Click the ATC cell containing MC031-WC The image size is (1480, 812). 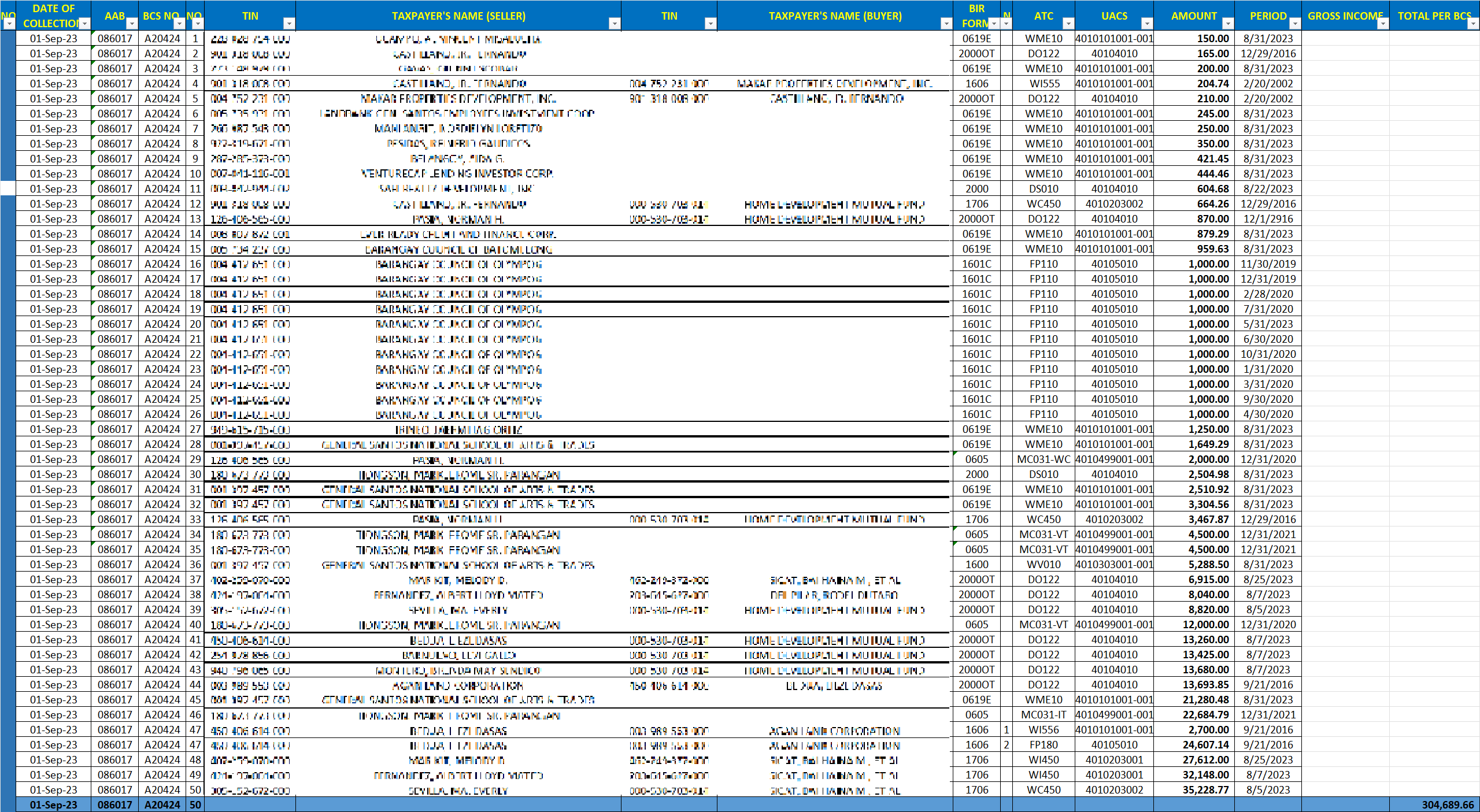(x=1044, y=459)
